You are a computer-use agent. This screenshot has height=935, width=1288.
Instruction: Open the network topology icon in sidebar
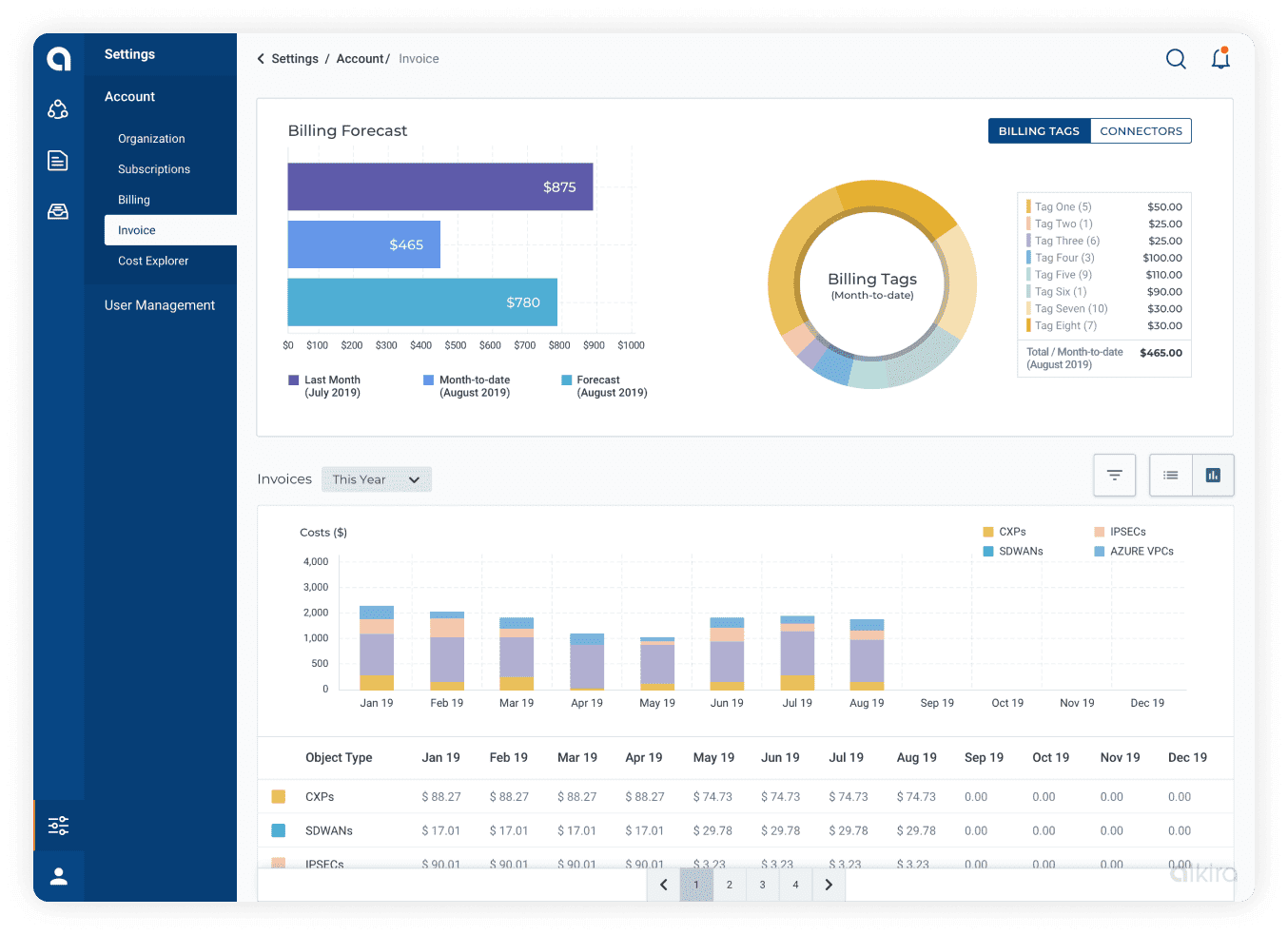(x=58, y=109)
